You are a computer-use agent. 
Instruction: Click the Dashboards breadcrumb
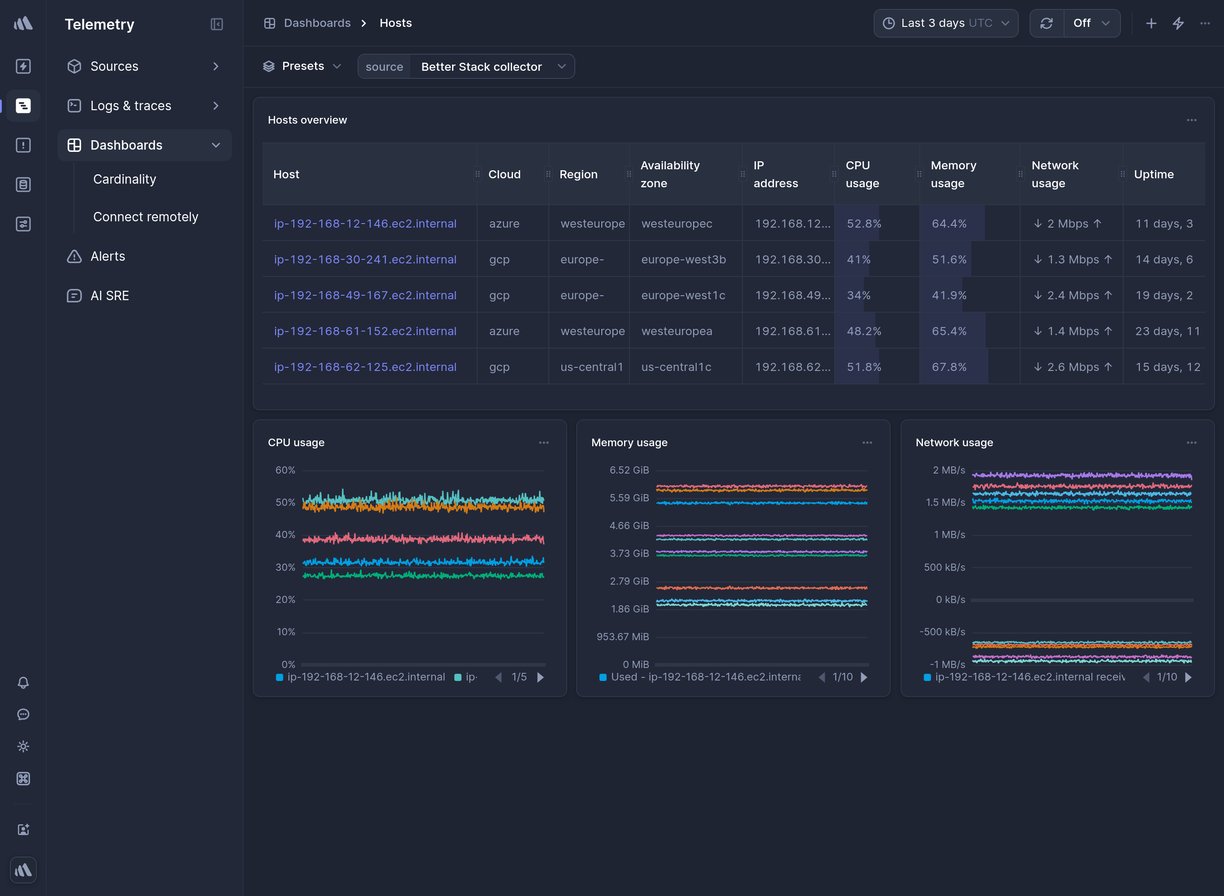318,22
